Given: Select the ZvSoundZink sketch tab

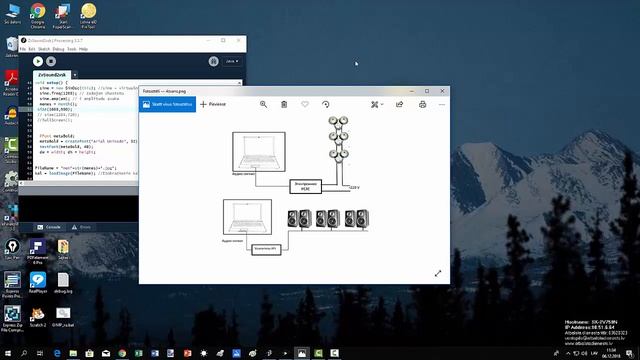Looking at the screenshot, I should pos(52,75).
